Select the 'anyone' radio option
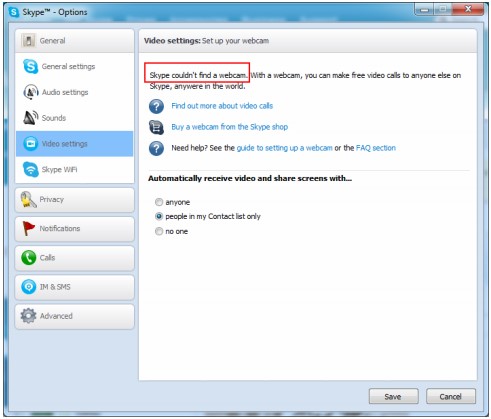The image size is (491, 419). [159, 202]
